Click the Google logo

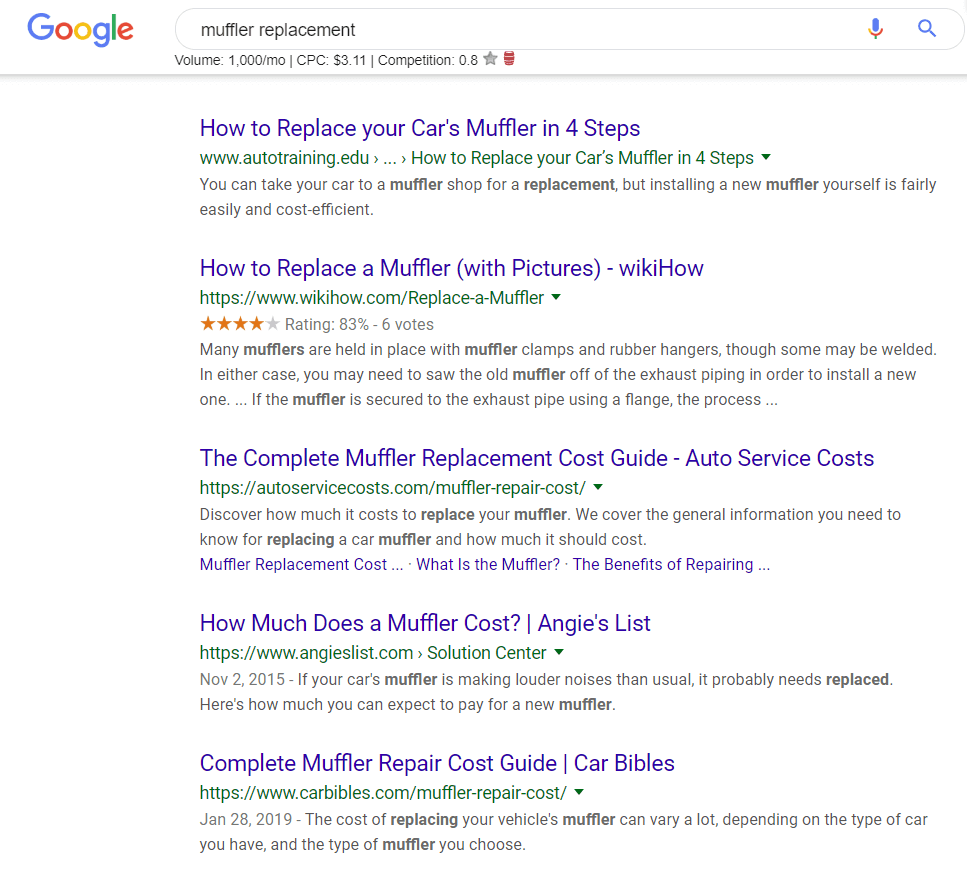pos(80,28)
